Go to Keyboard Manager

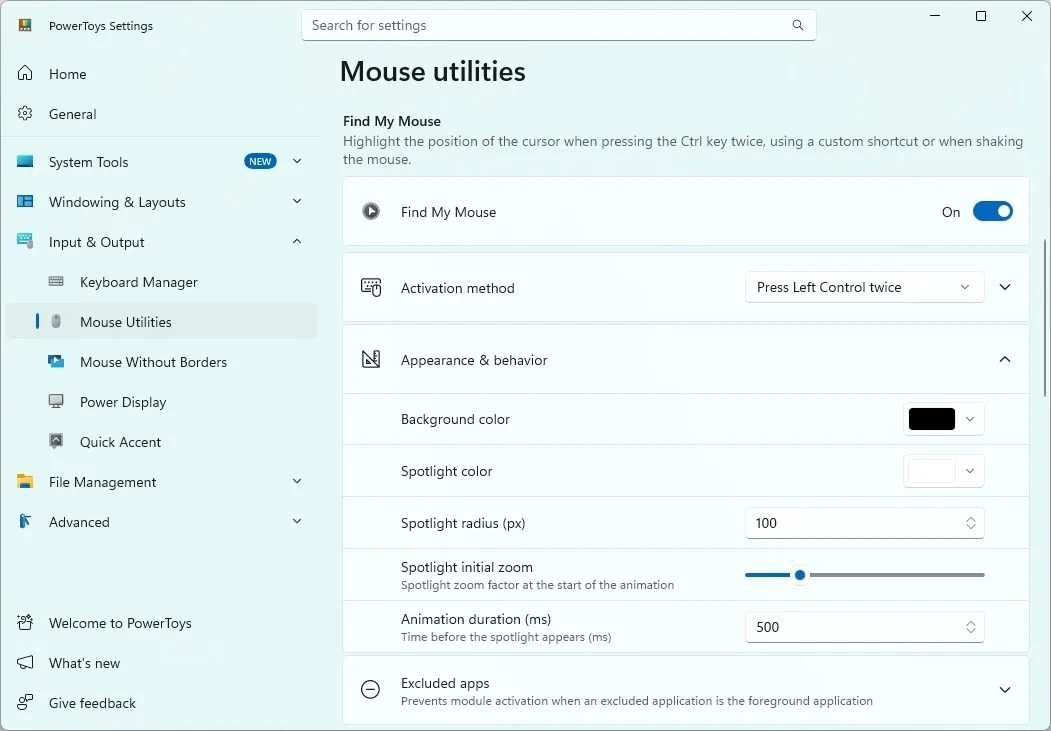coord(161,282)
